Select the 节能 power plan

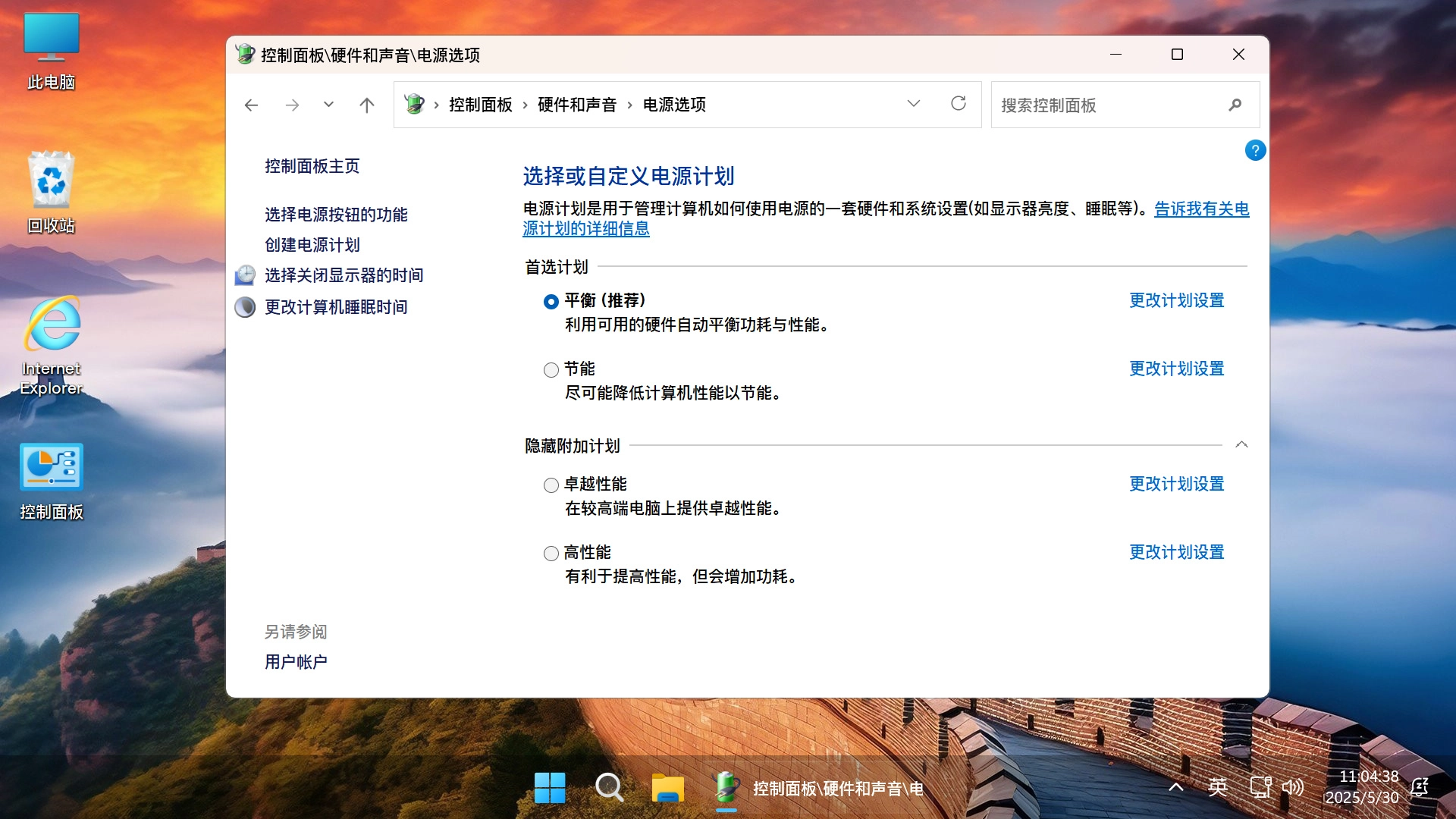pos(551,369)
